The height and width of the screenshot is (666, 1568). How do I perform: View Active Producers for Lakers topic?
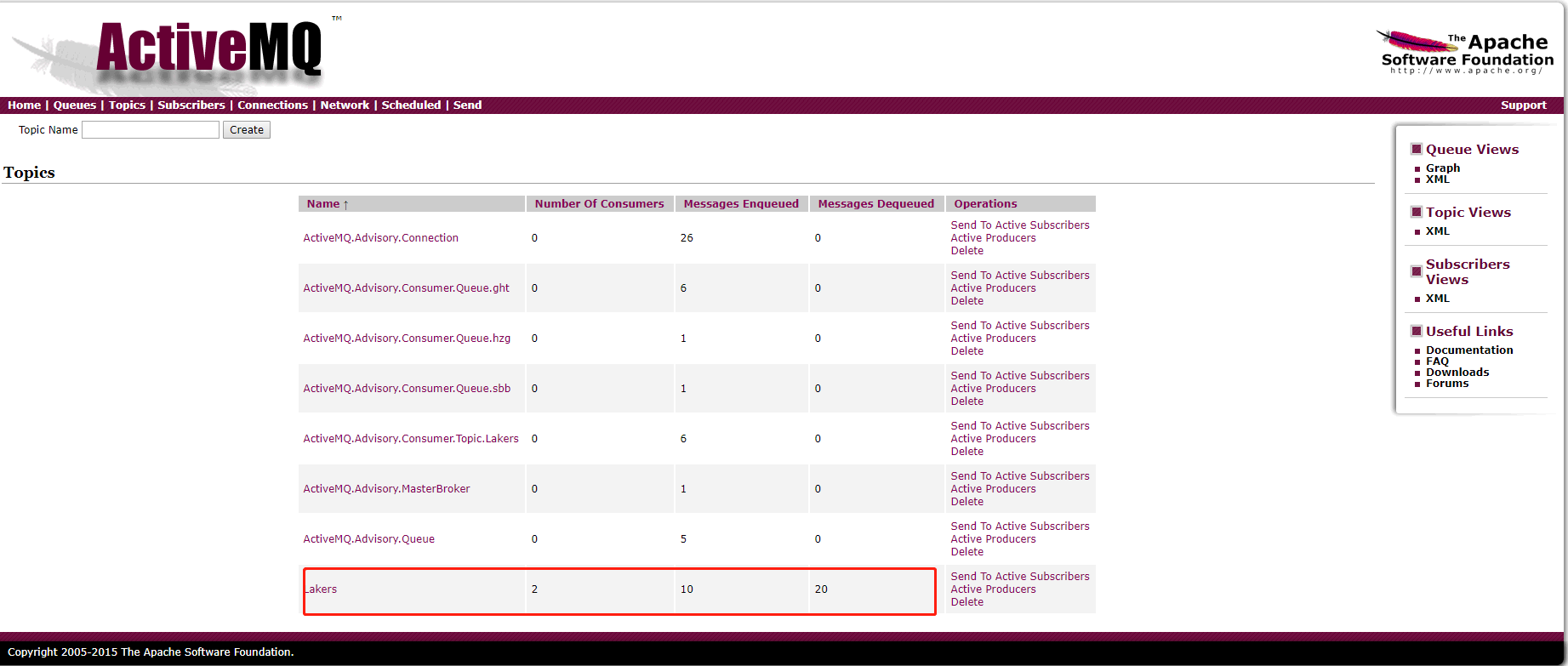tap(993, 589)
